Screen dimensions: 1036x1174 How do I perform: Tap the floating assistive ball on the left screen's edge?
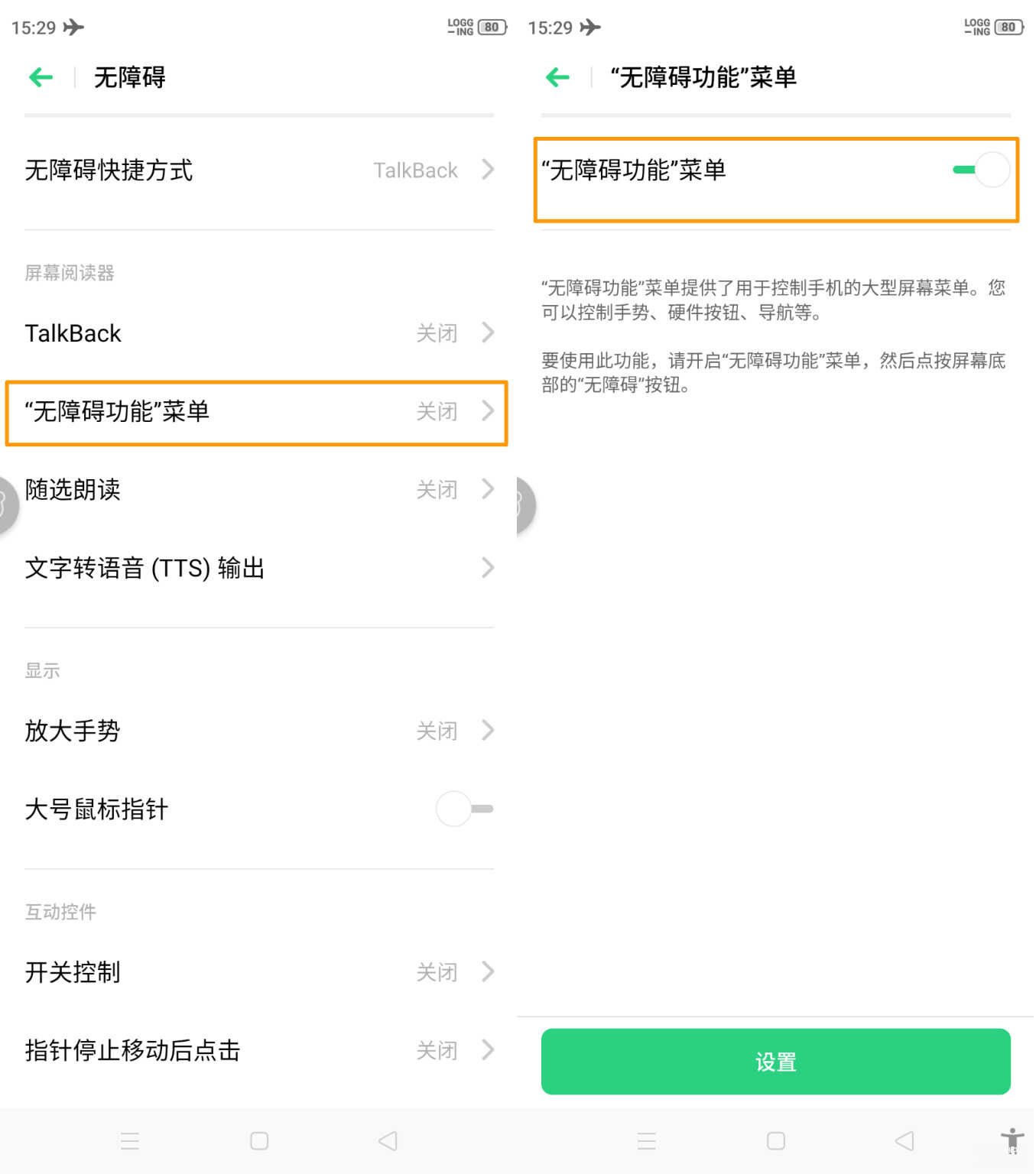(x=6, y=505)
